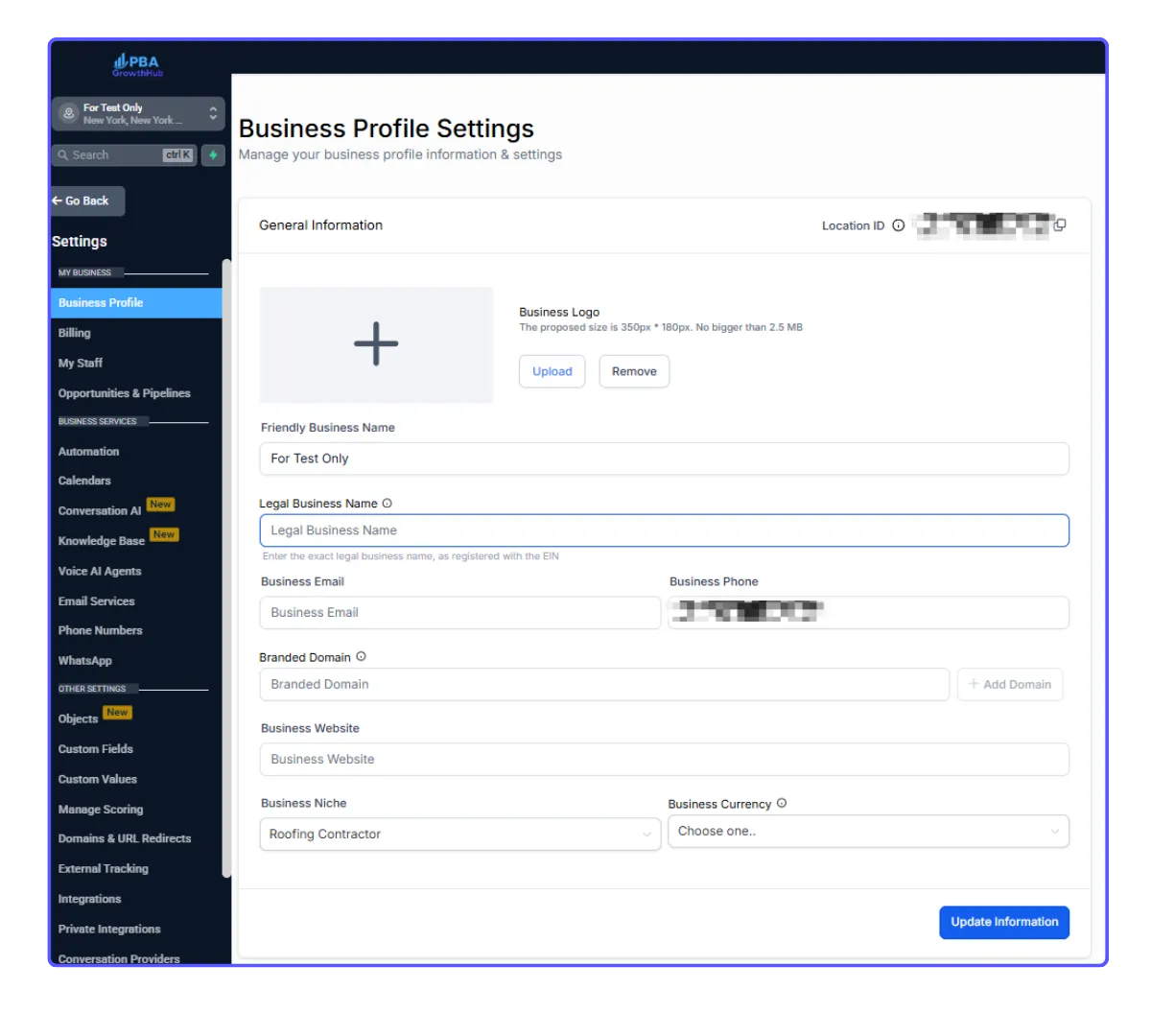Open the For Test Only location switcher
1151x1036 pixels.
click(x=138, y=113)
